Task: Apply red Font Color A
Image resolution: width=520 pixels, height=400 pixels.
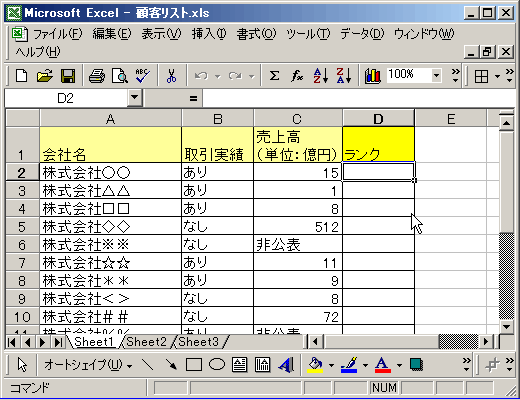Action: (382, 365)
